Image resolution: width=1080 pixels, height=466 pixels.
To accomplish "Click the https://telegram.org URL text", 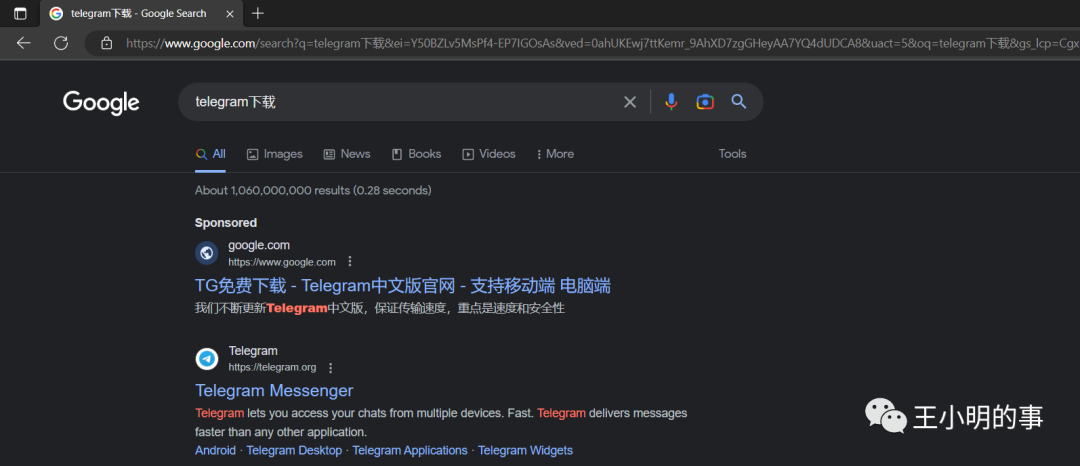I will tap(273, 368).
